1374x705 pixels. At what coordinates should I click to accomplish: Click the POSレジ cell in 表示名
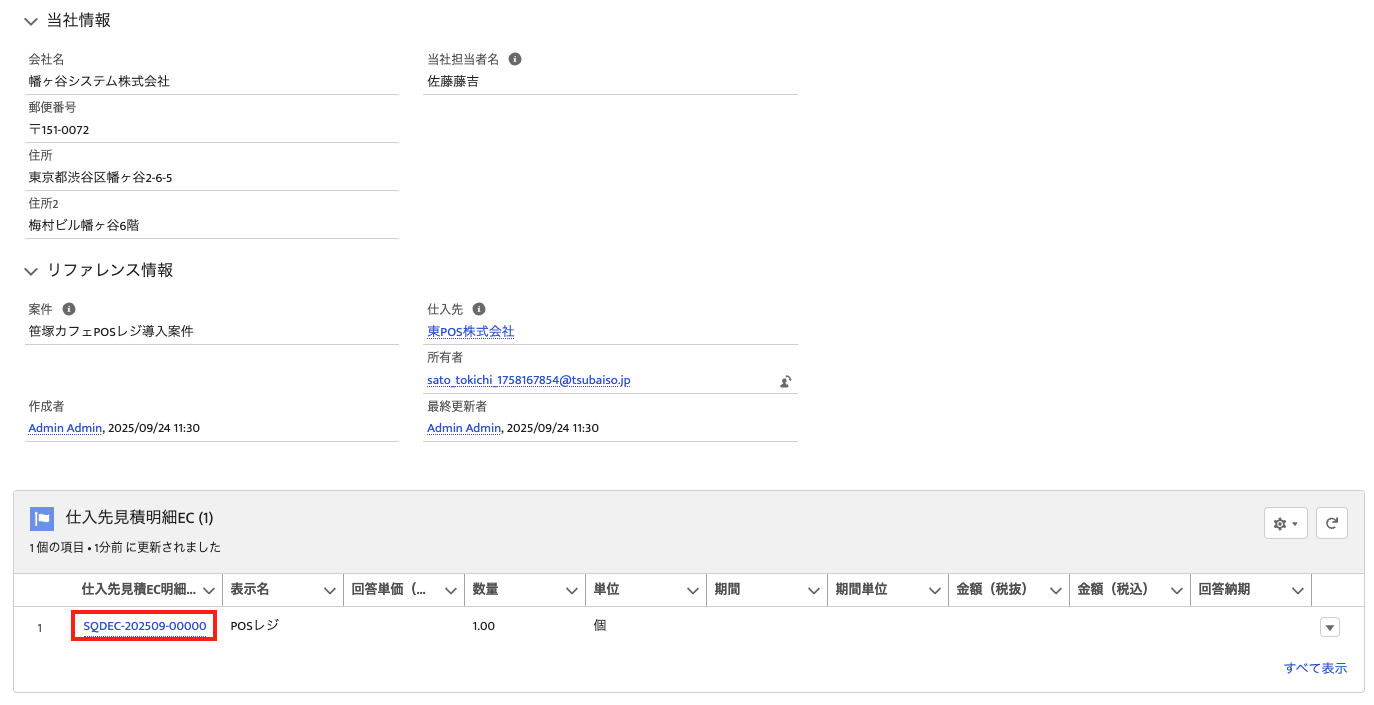(255, 626)
